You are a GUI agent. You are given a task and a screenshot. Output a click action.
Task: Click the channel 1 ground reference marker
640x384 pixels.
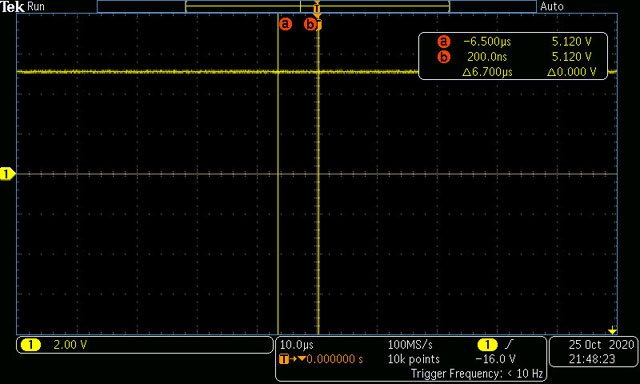[x=7, y=174]
